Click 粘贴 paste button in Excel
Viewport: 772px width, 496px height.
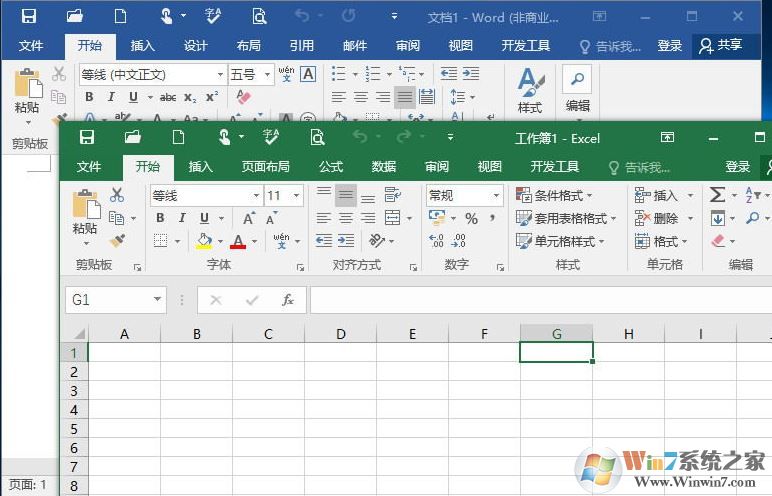pos(85,217)
